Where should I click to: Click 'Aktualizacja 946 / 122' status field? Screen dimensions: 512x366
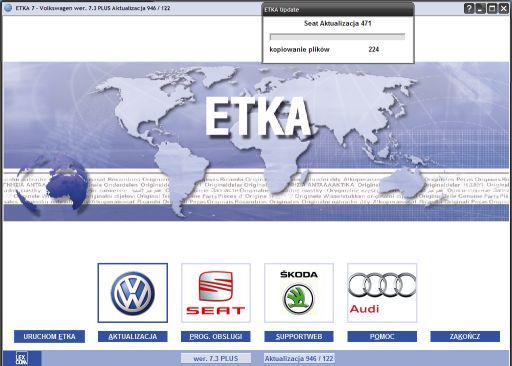[x=299, y=358]
